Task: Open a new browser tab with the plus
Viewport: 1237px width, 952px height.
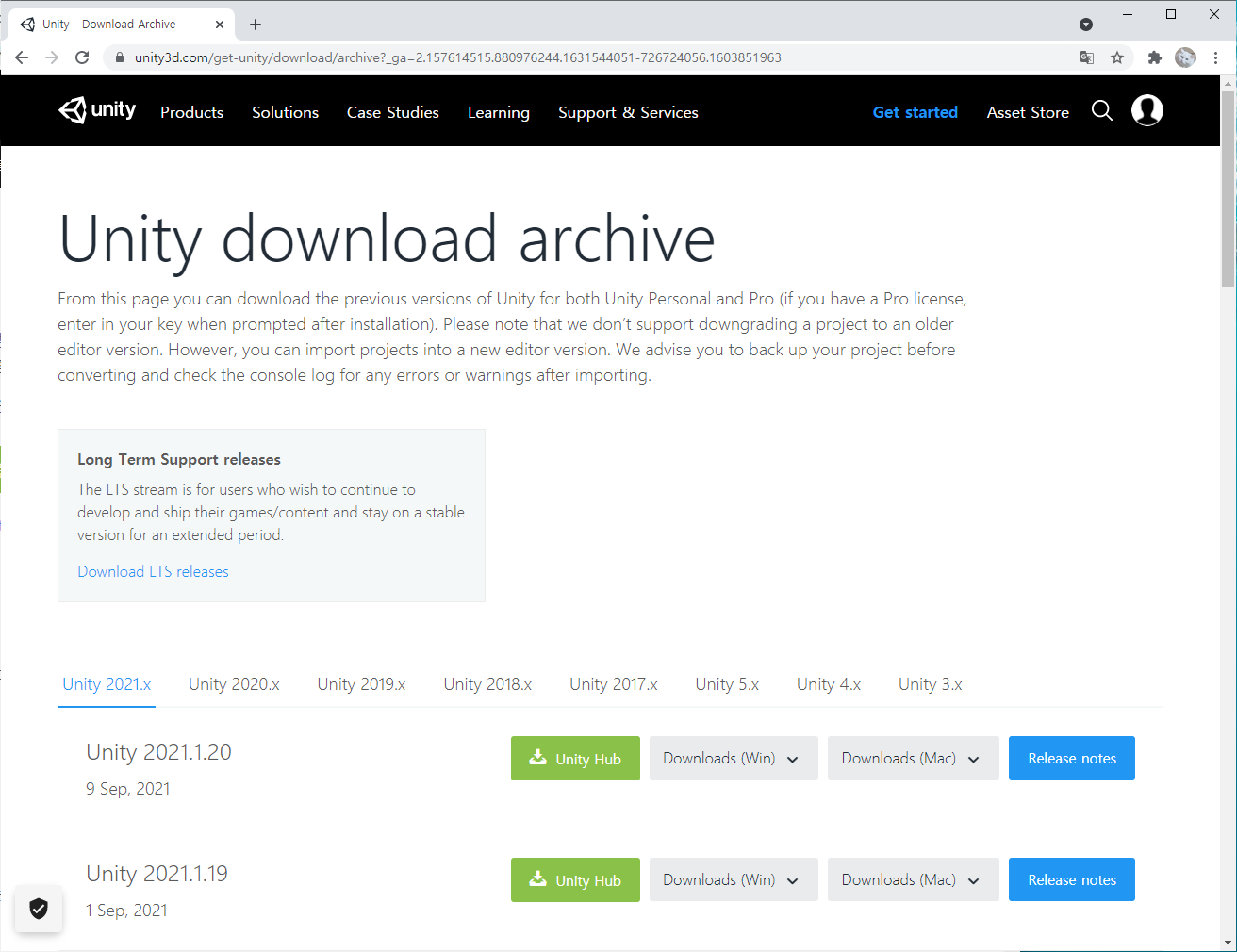Action: click(256, 25)
